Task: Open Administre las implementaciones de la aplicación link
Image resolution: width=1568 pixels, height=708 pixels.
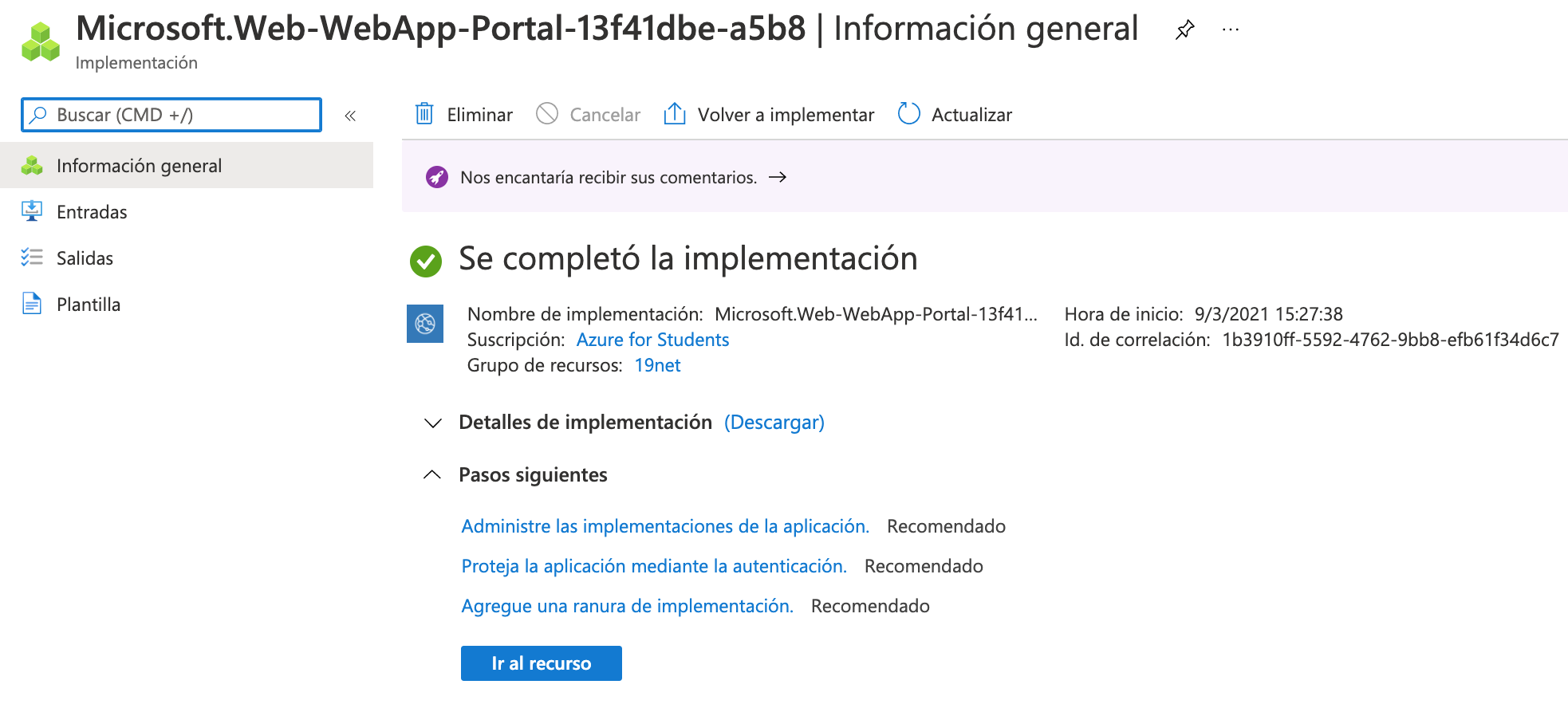Action: click(665, 526)
